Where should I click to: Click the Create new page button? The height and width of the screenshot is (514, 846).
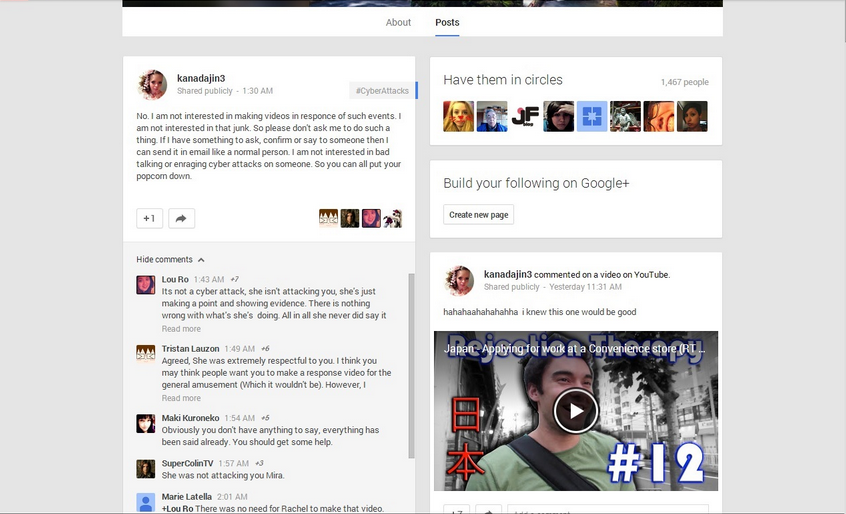pyautogui.click(x=478, y=215)
